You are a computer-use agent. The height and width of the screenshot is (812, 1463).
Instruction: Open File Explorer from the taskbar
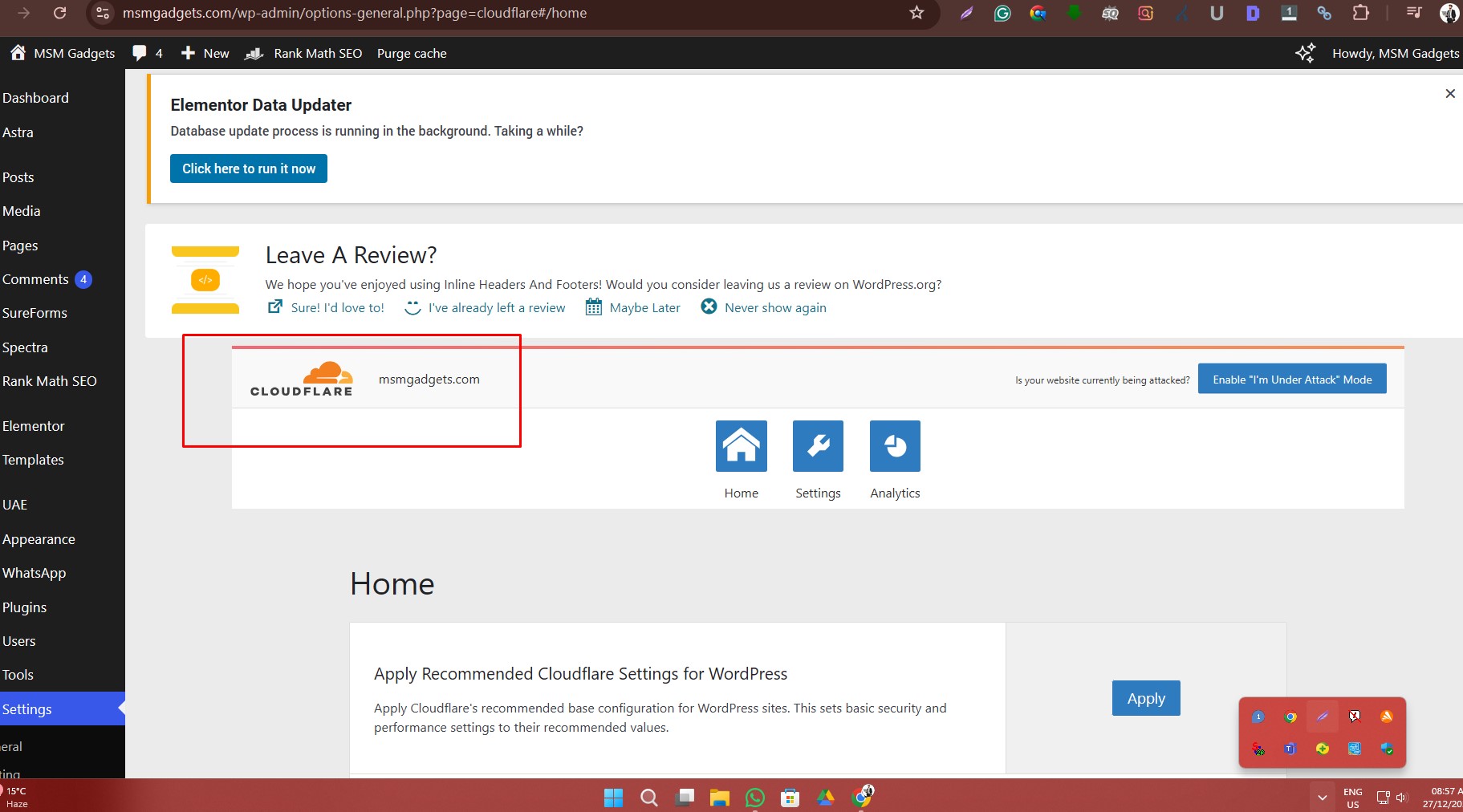[719, 798]
